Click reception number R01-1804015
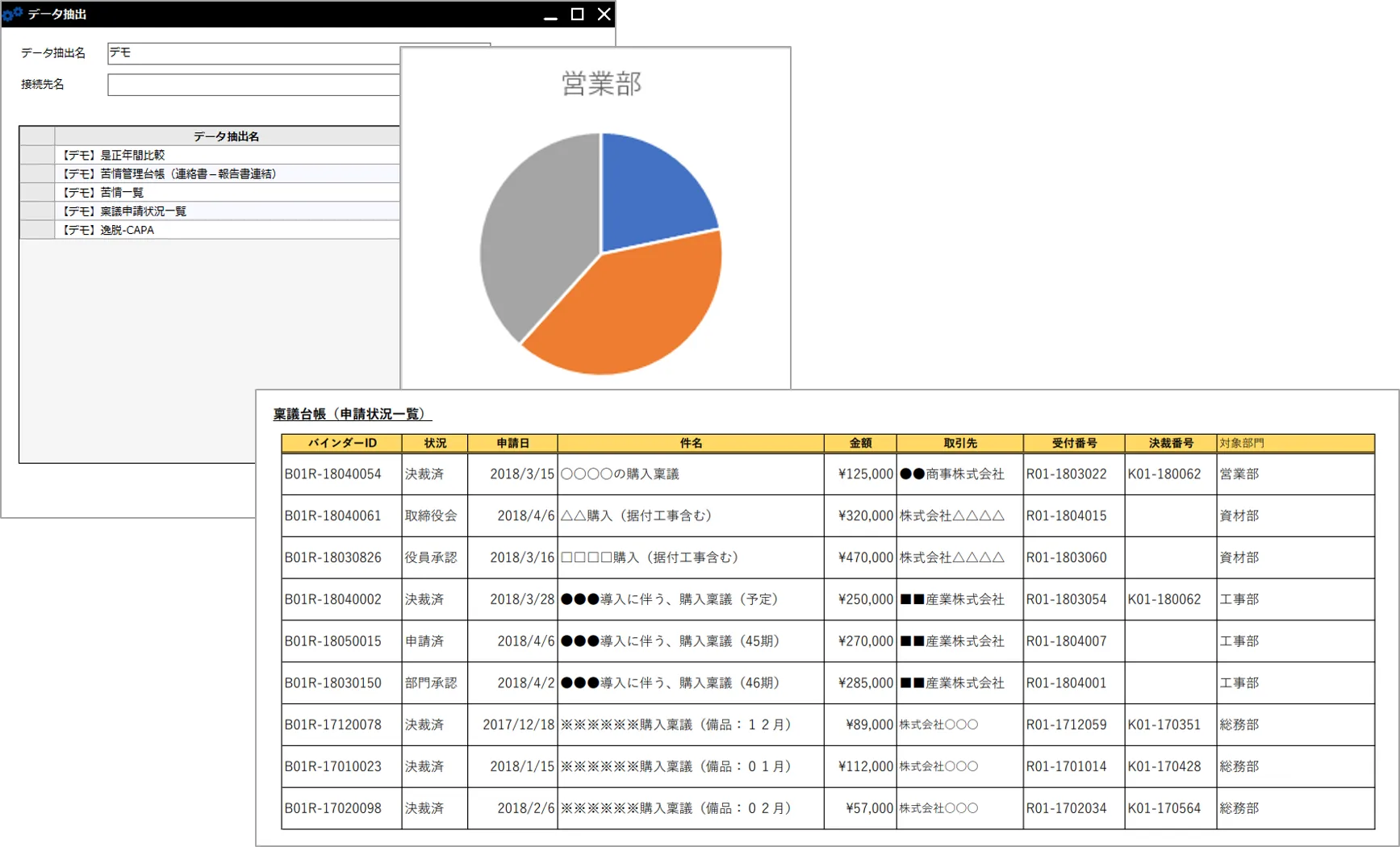Image resolution: width=1400 pixels, height=847 pixels. [x=1074, y=515]
